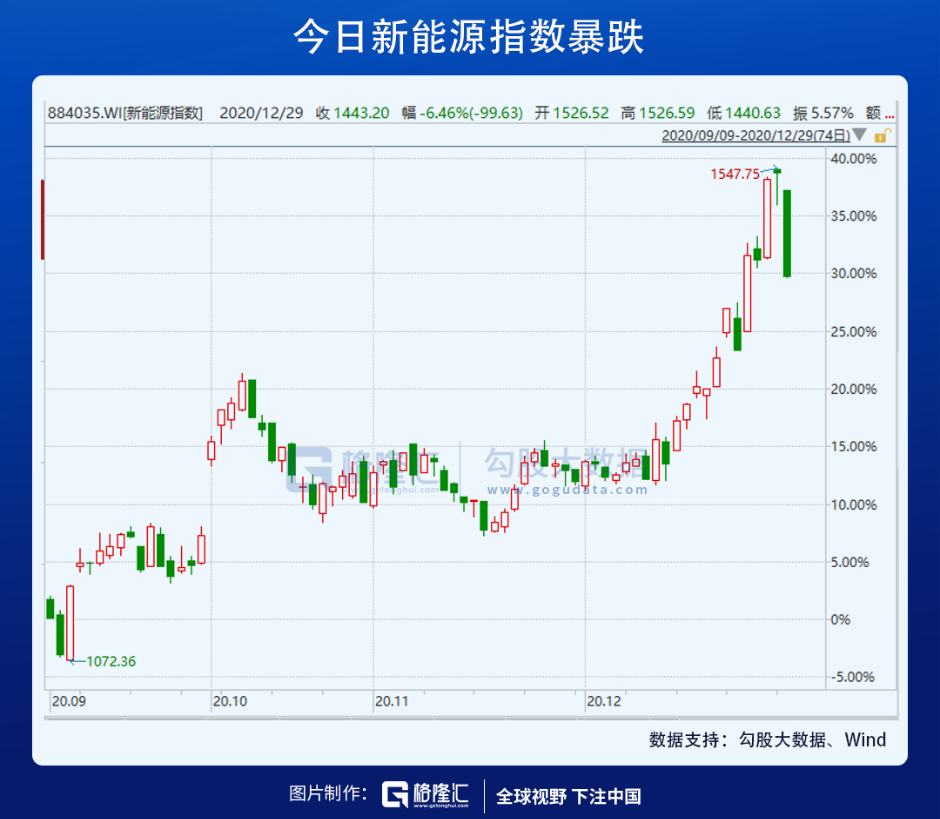Select the tall green candlestick on far right
Viewport: 940px width, 819px height.
[x=786, y=235]
